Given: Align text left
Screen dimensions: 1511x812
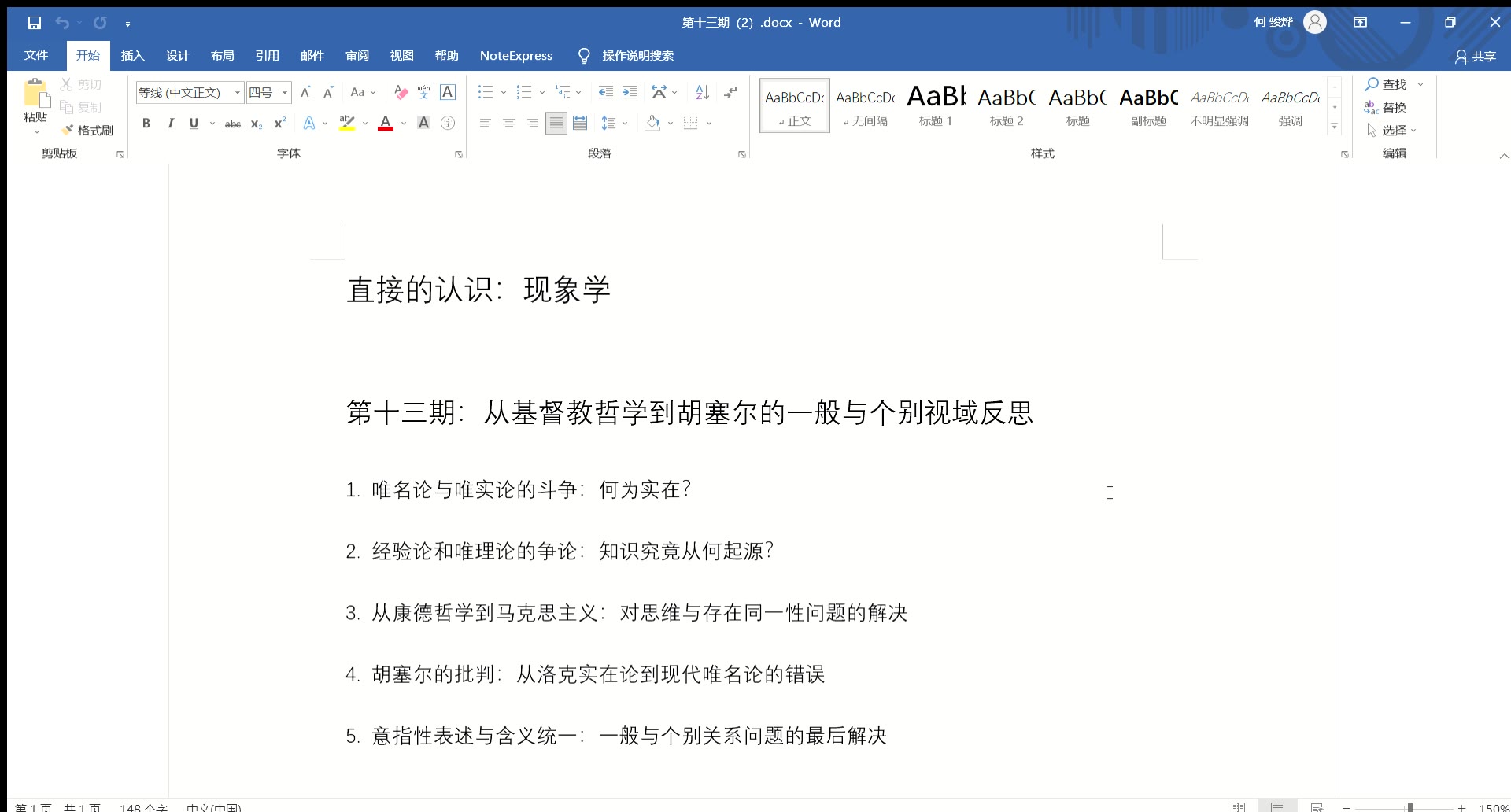Looking at the screenshot, I should [486, 123].
